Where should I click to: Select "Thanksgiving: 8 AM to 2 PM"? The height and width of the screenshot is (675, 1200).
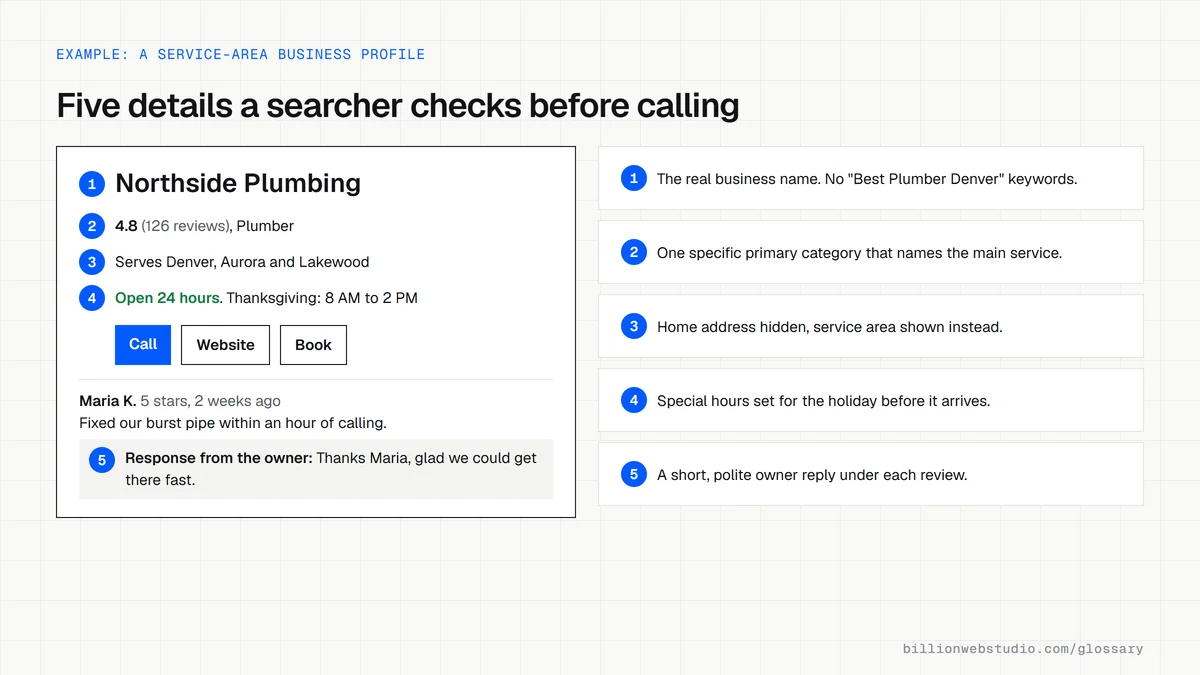coord(322,298)
